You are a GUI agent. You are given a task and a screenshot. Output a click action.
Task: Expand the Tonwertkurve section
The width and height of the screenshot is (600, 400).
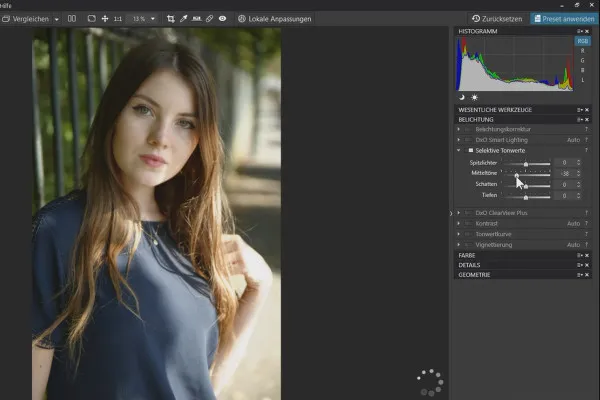459,234
